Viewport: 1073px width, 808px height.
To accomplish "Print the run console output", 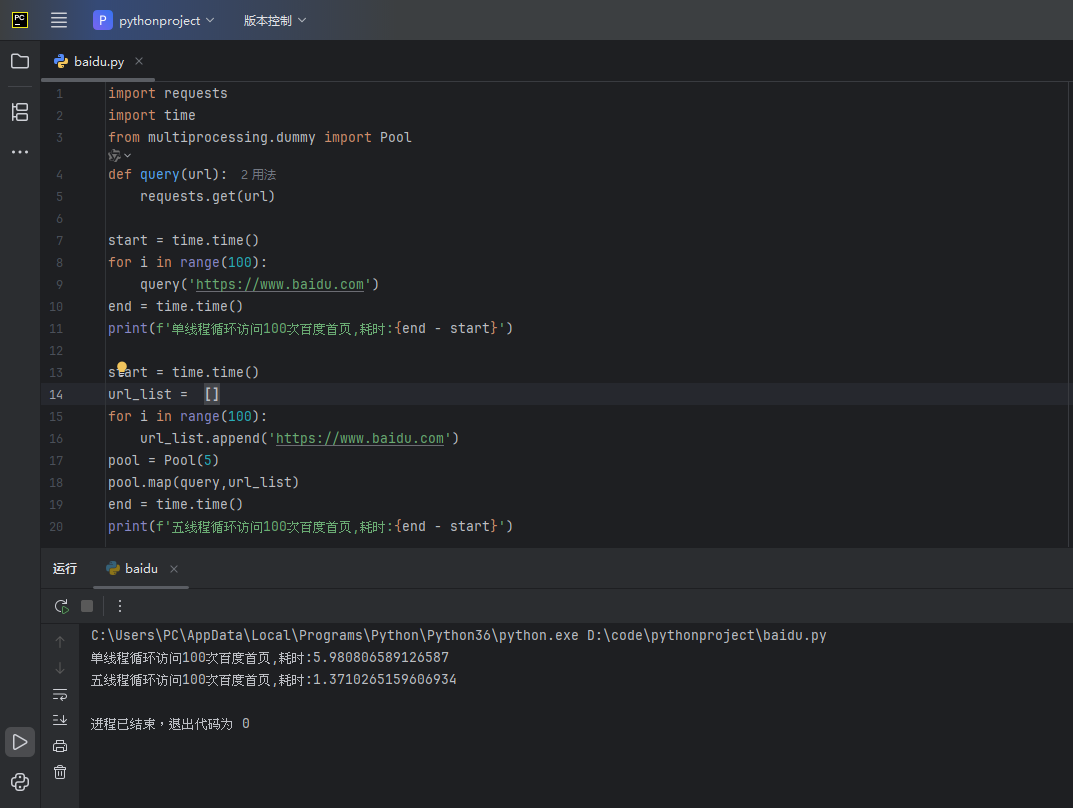I will (60, 746).
